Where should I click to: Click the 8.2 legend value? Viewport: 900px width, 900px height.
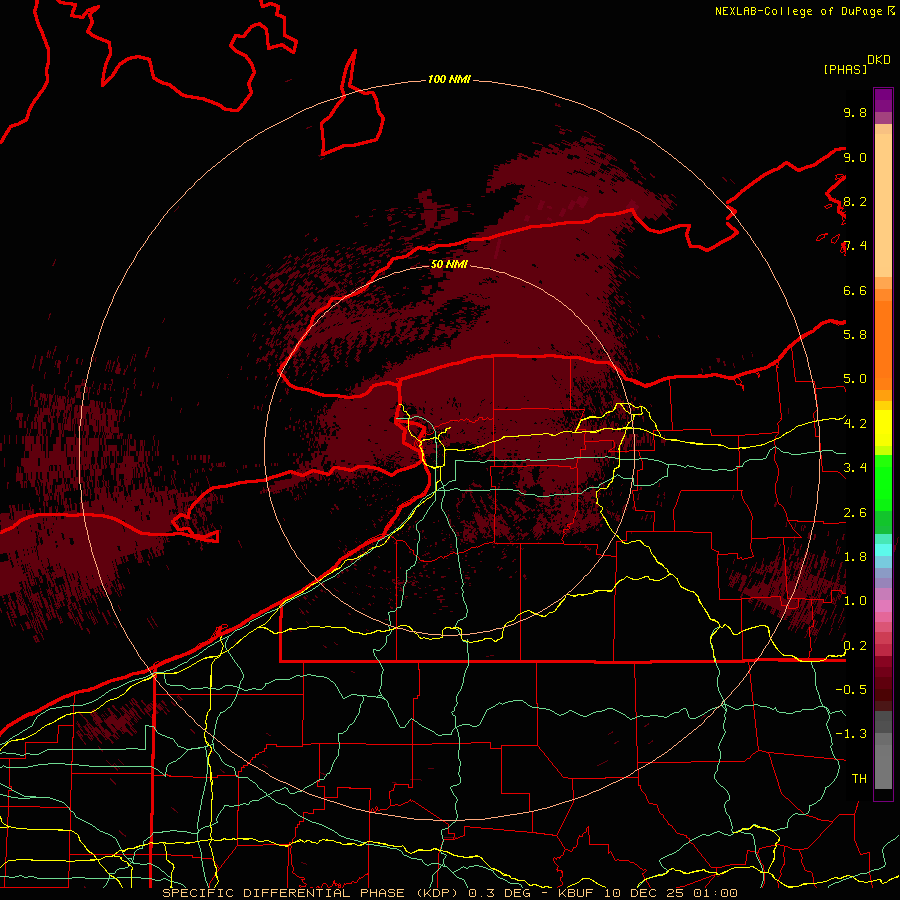point(855,201)
